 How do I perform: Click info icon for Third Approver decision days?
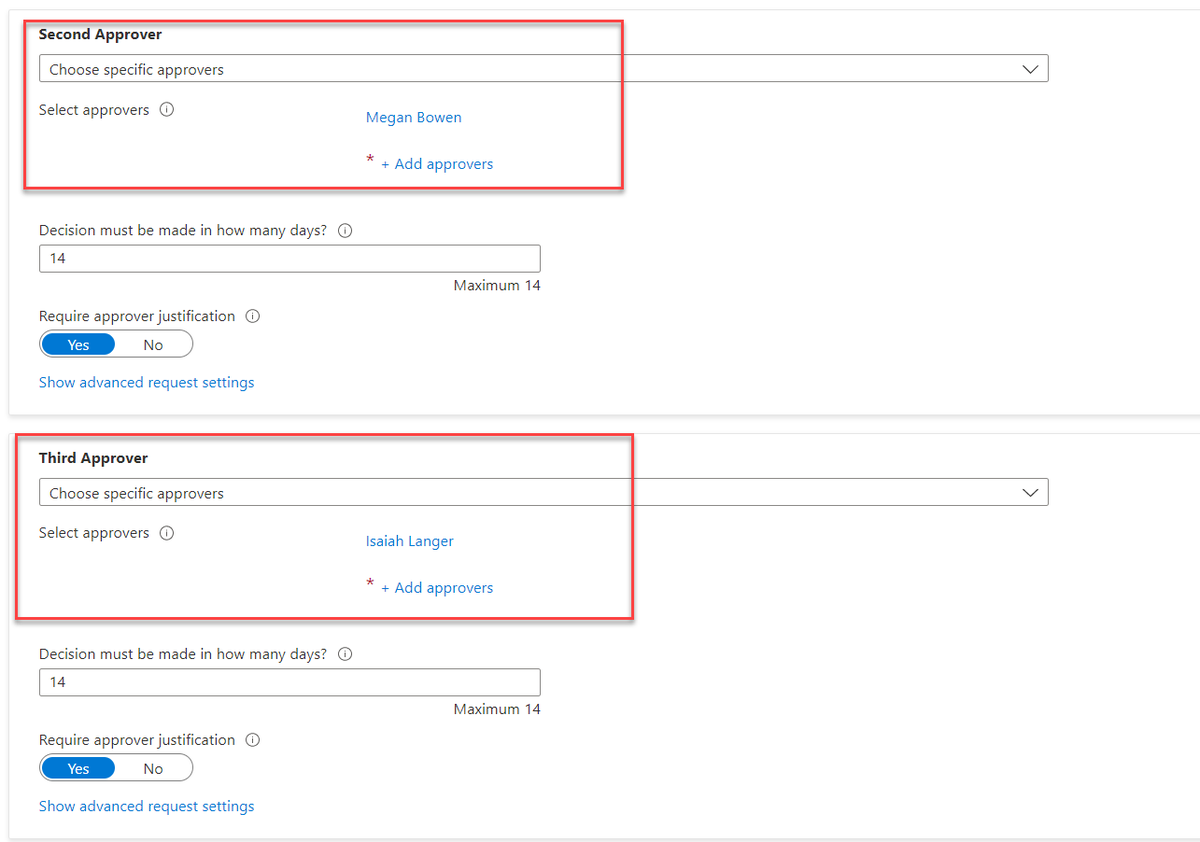[344, 654]
